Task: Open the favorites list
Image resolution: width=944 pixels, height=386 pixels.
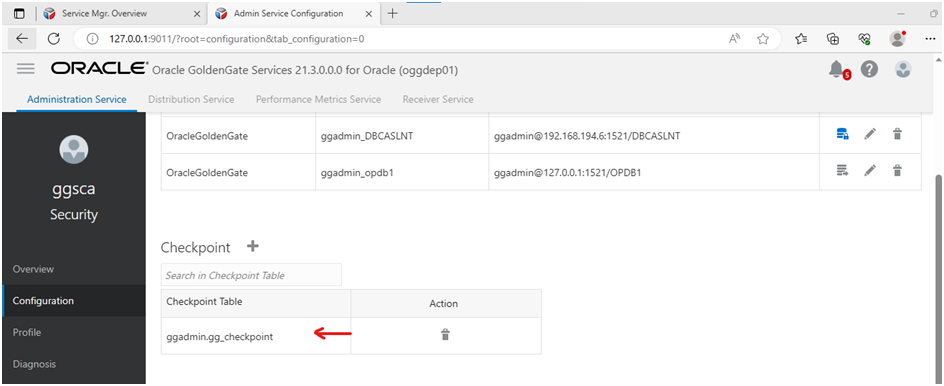Action: [801, 39]
